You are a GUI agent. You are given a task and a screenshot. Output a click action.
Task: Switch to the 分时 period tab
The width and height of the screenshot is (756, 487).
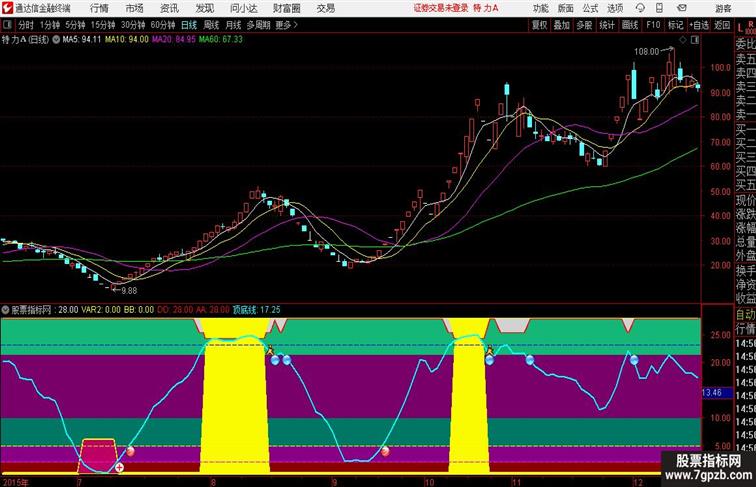click(x=26, y=25)
